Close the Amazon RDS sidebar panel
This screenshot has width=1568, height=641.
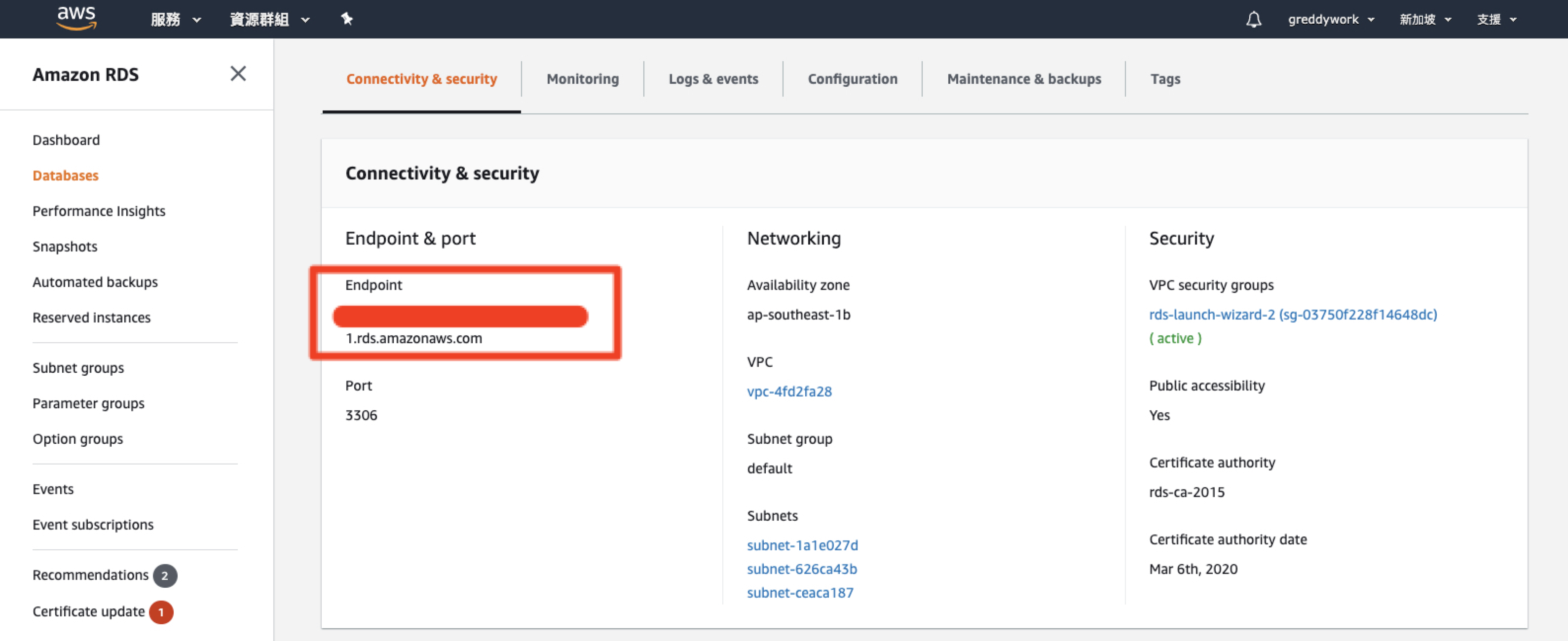click(238, 73)
